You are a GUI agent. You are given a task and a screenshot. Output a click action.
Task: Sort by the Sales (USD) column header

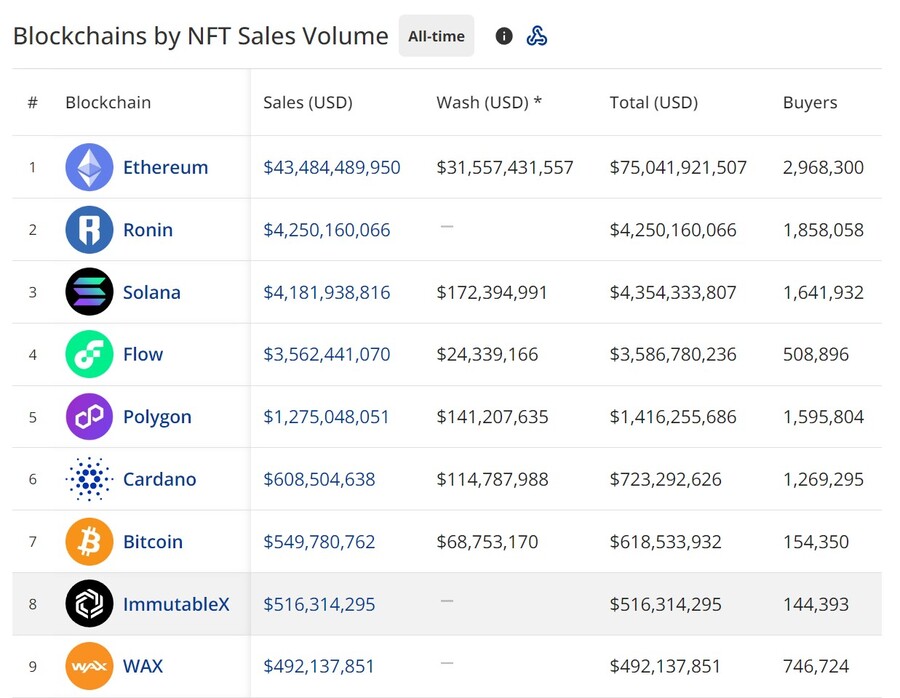[308, 102]
